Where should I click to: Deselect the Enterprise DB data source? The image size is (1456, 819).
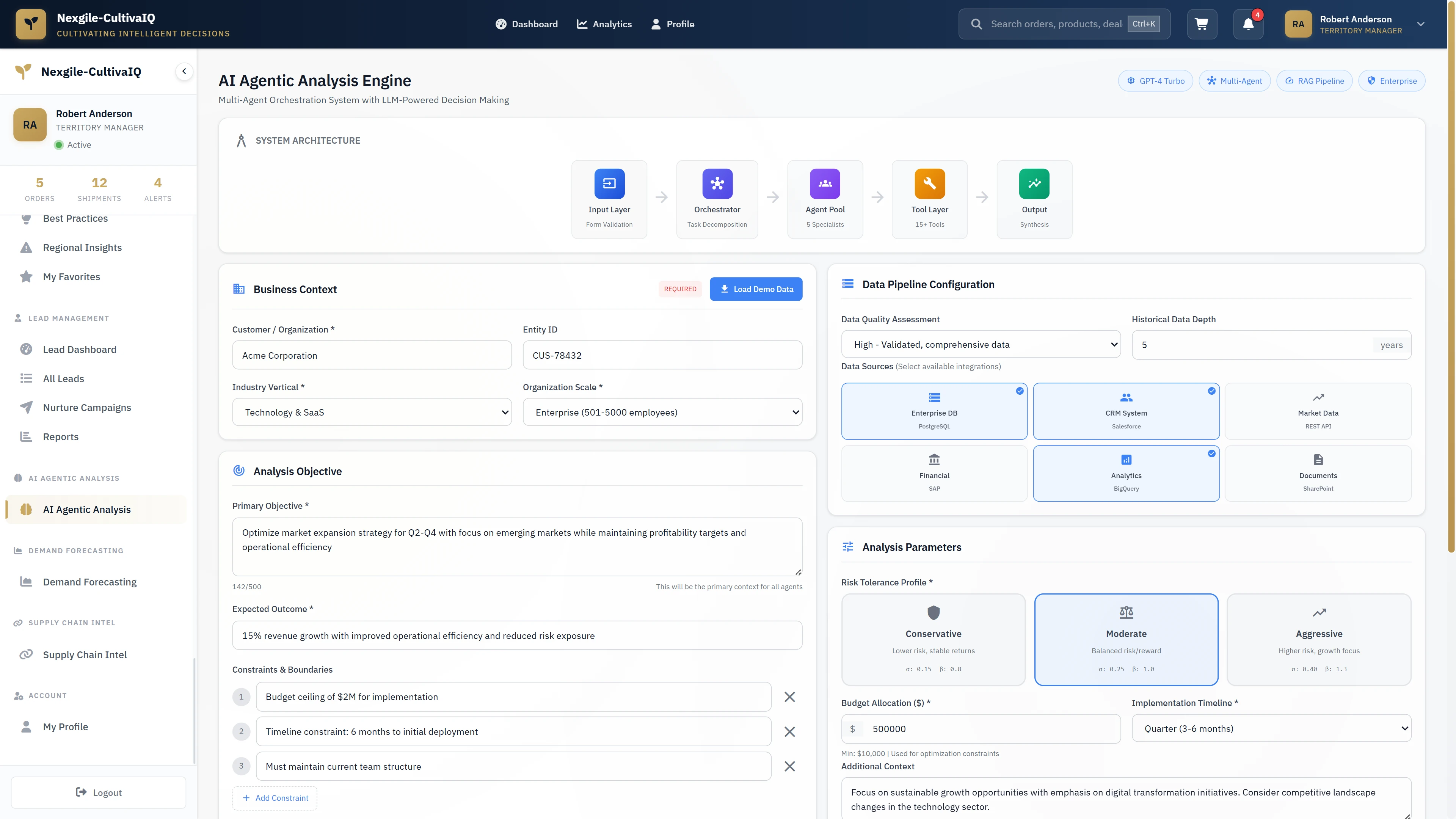[x=934, y=411]
